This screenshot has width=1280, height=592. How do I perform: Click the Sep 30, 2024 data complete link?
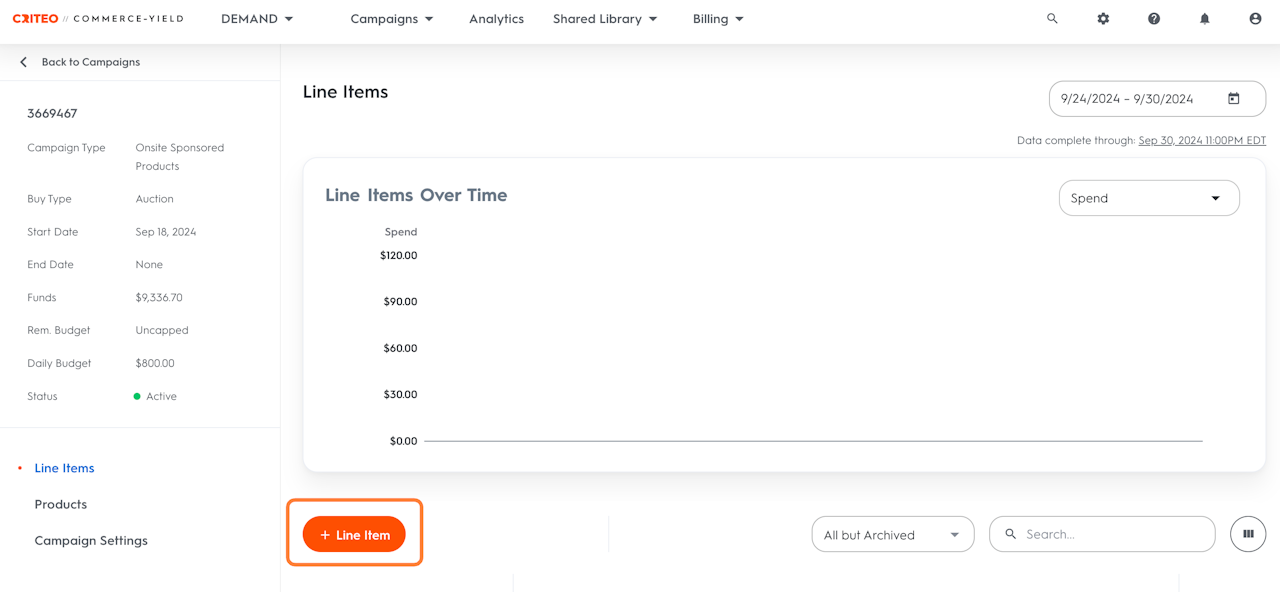coord(1202,141)
